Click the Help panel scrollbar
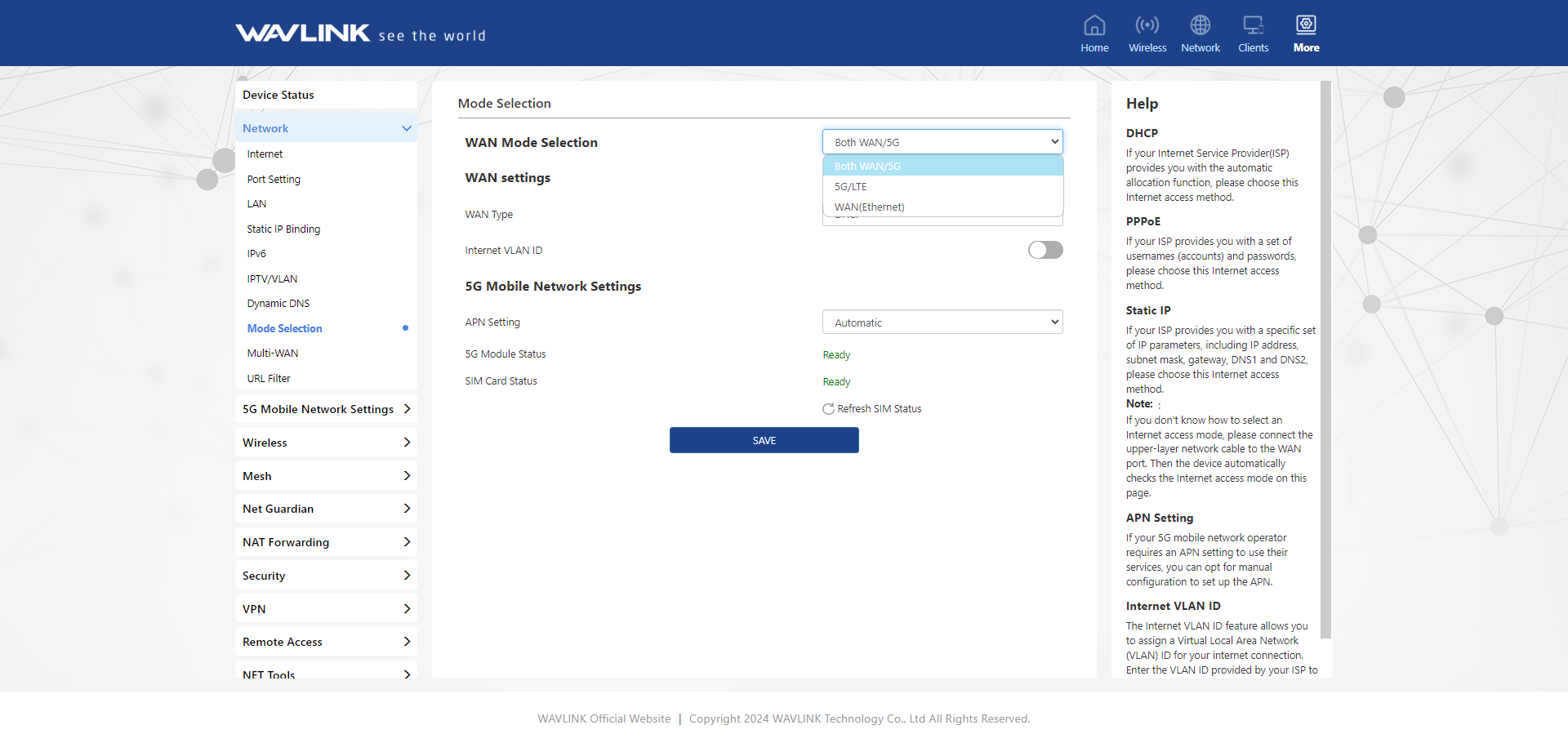Viewport: 1568px width, 743px height. (x=1325, y=359)
